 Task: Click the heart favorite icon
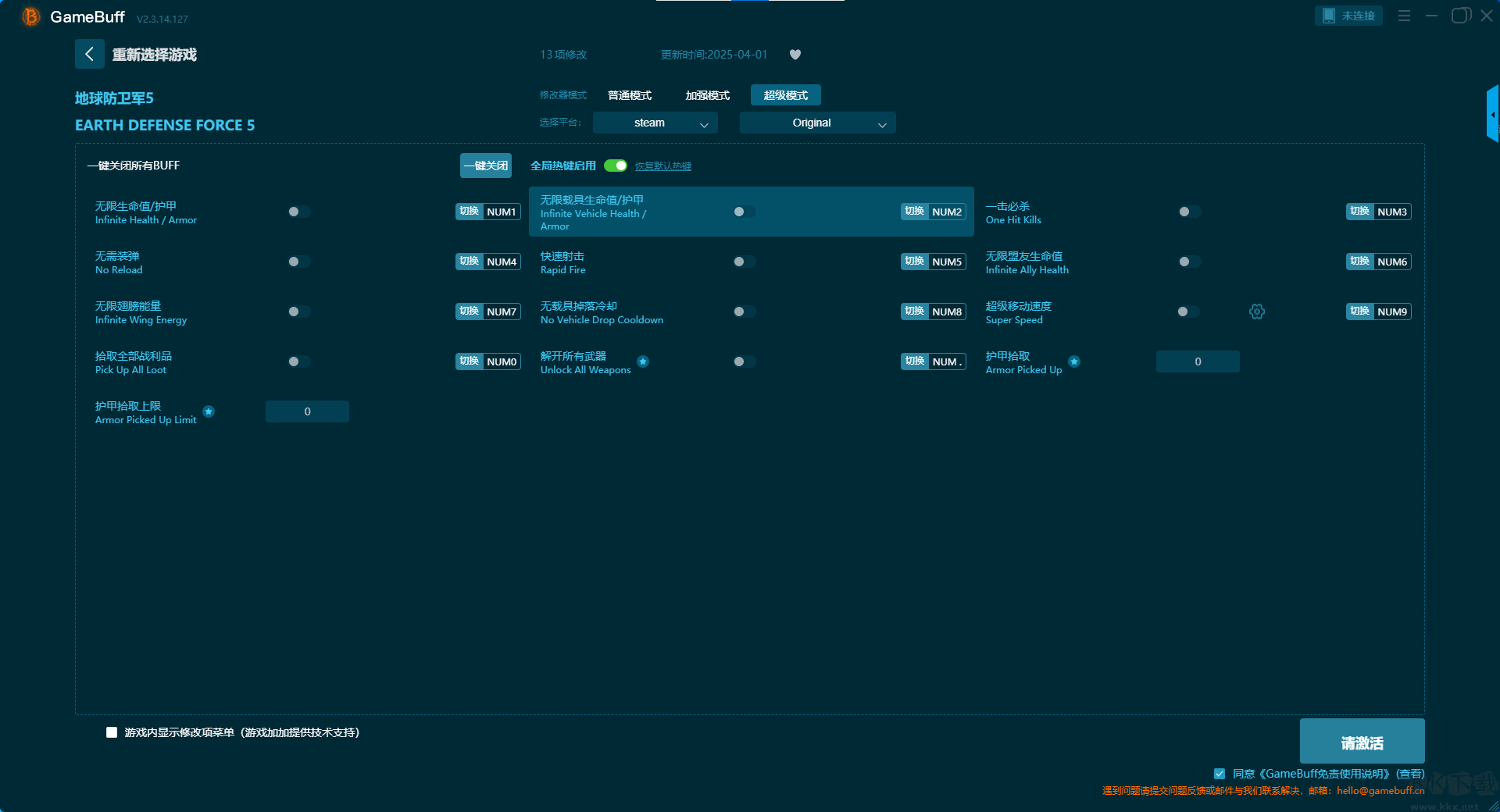(x=795, y=55)
